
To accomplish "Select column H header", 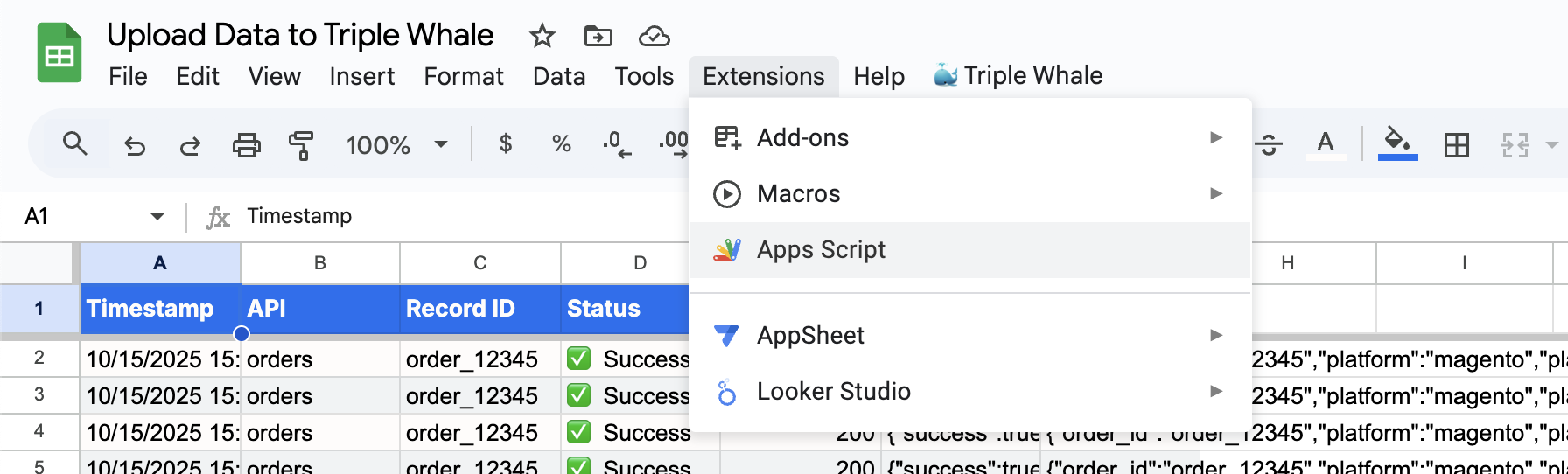I will click(1288, 263).
